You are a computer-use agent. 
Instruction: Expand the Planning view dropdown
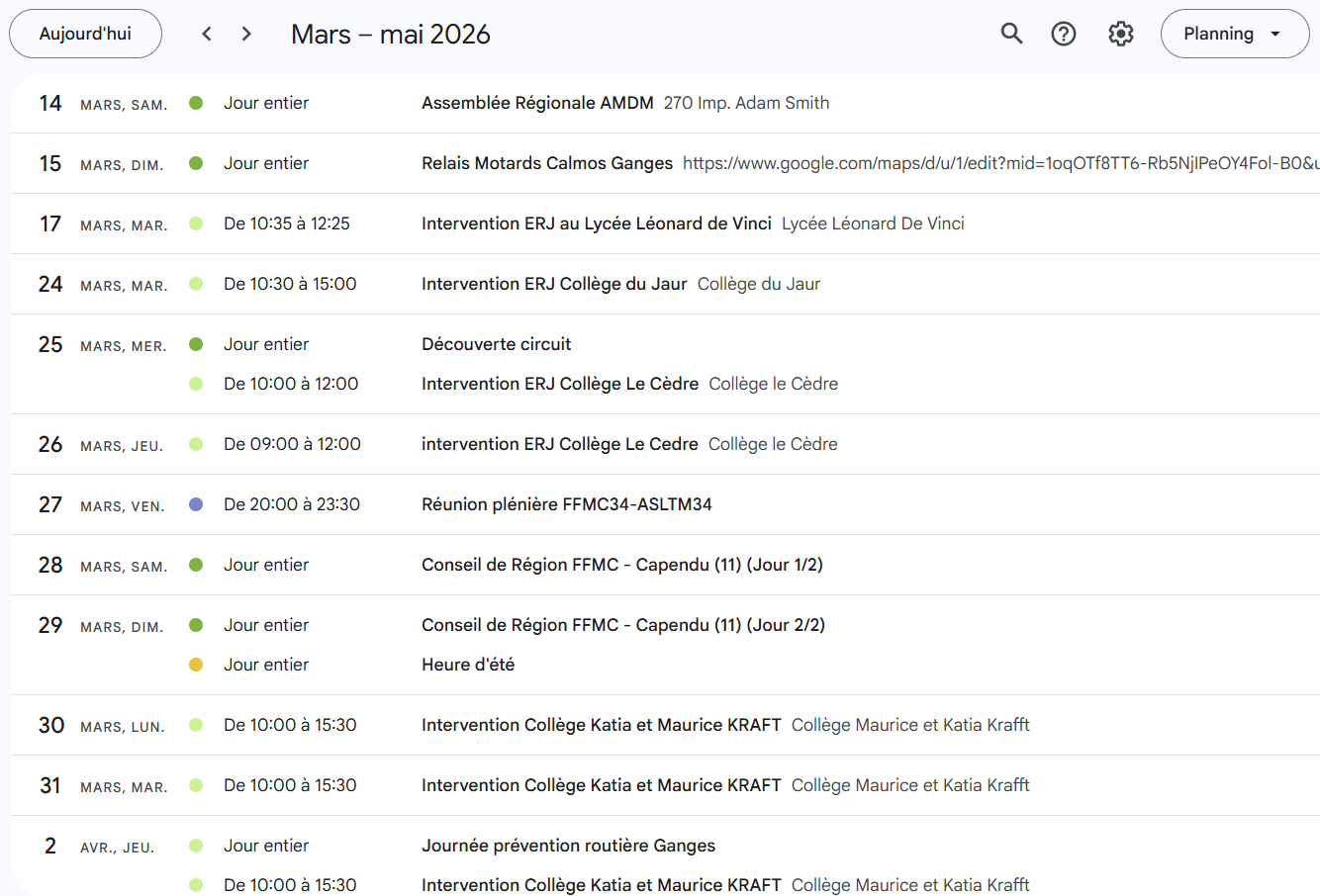pos(1234,34)
